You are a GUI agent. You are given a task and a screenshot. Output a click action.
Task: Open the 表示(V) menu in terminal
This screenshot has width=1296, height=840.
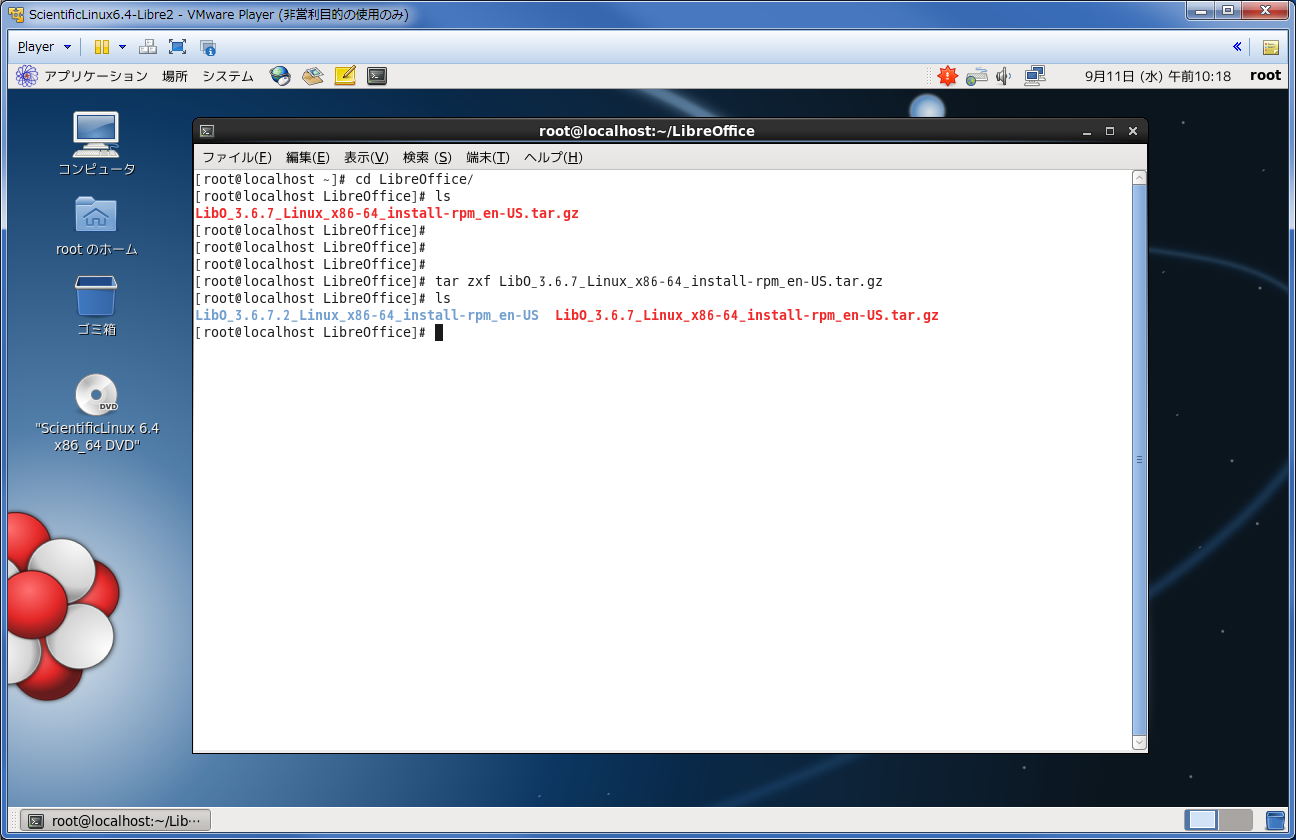pyautogui.click(x=366, y=158)
